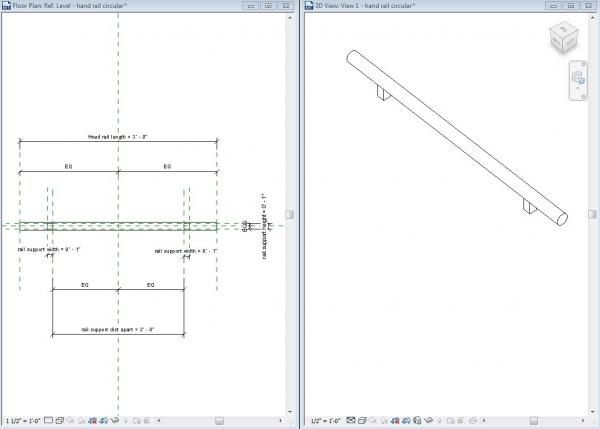Open the Detail Level icon in floor plan view
600x429 pixels.
click(48, 420)
